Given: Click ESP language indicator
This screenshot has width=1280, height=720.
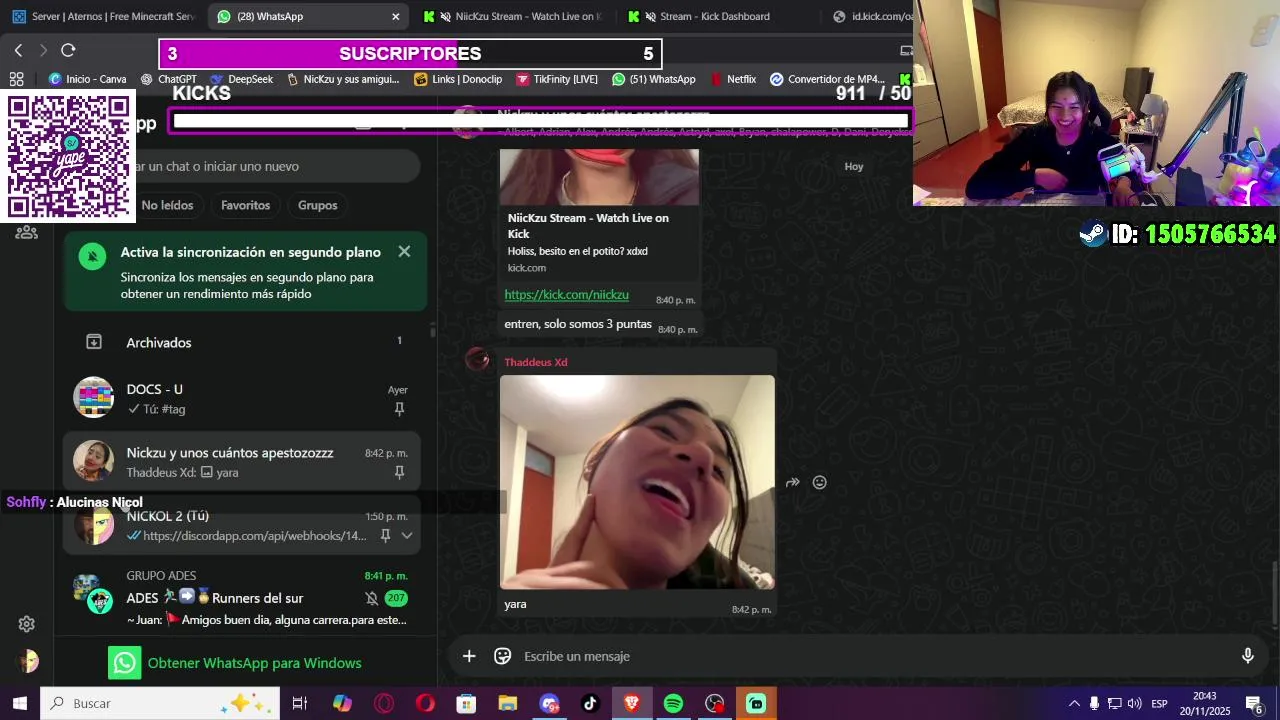Looking at the screenshot, I should [1159, 703].
